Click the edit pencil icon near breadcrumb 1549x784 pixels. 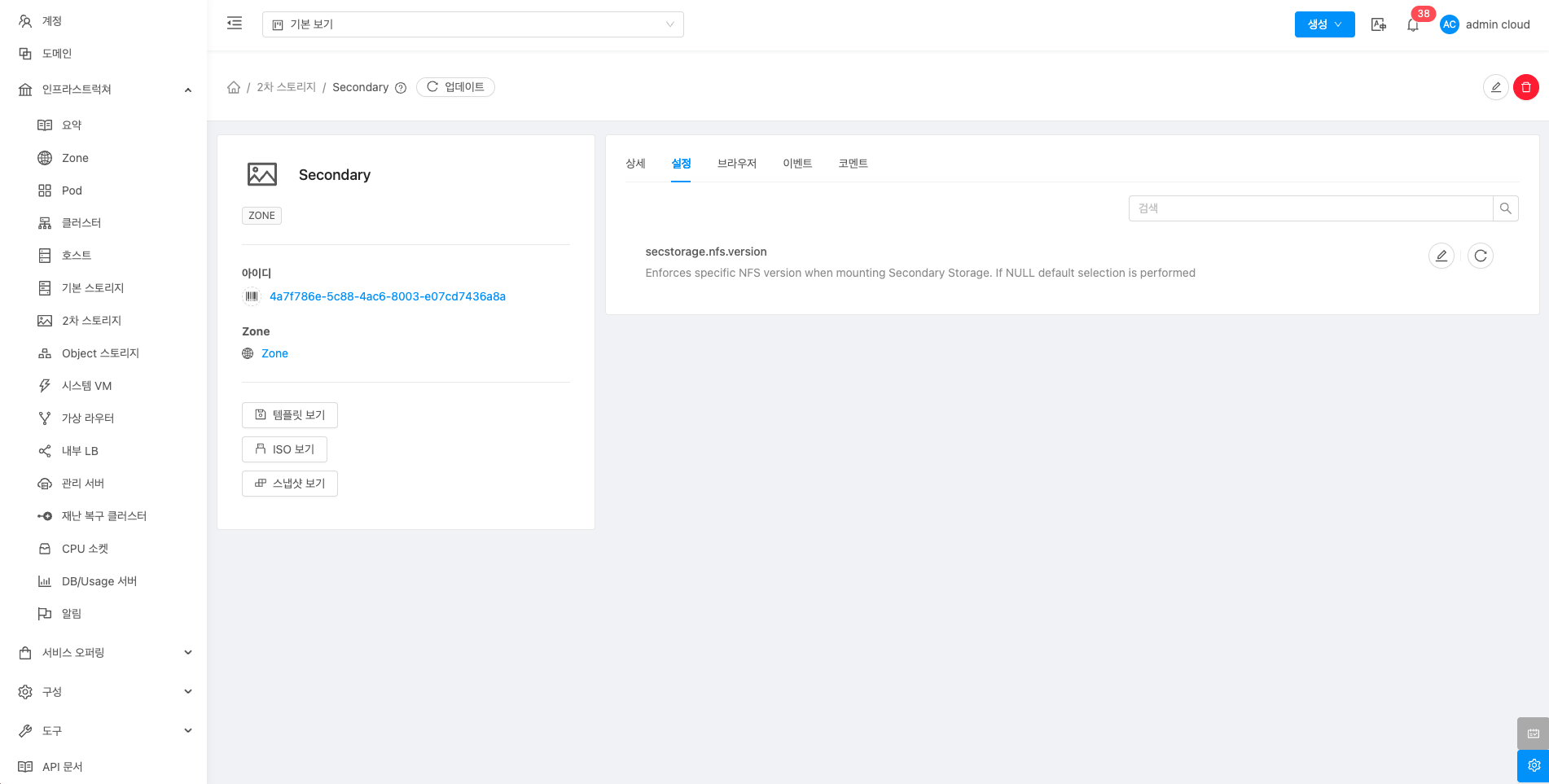pos(1495,87)
